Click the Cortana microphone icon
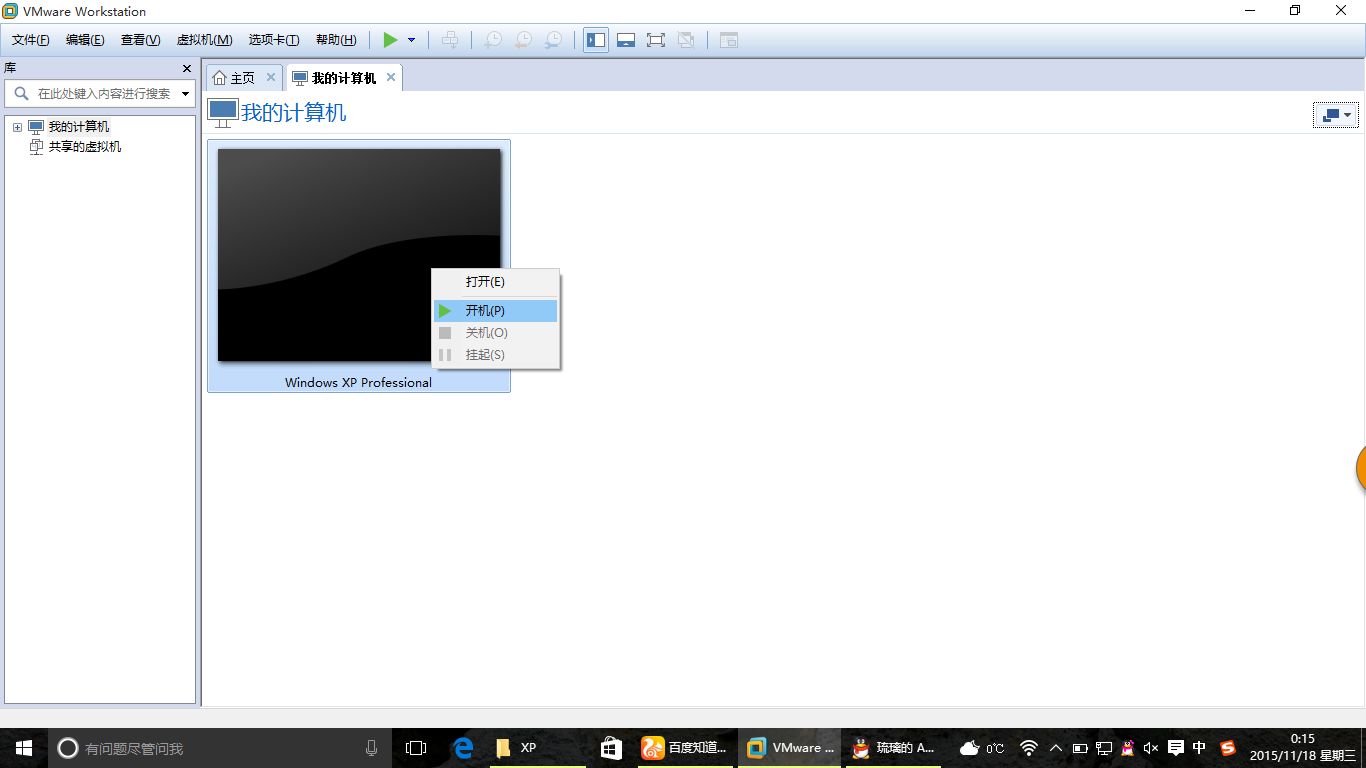1366x768 pixels. pyautogui.click(x=371, y=748)
